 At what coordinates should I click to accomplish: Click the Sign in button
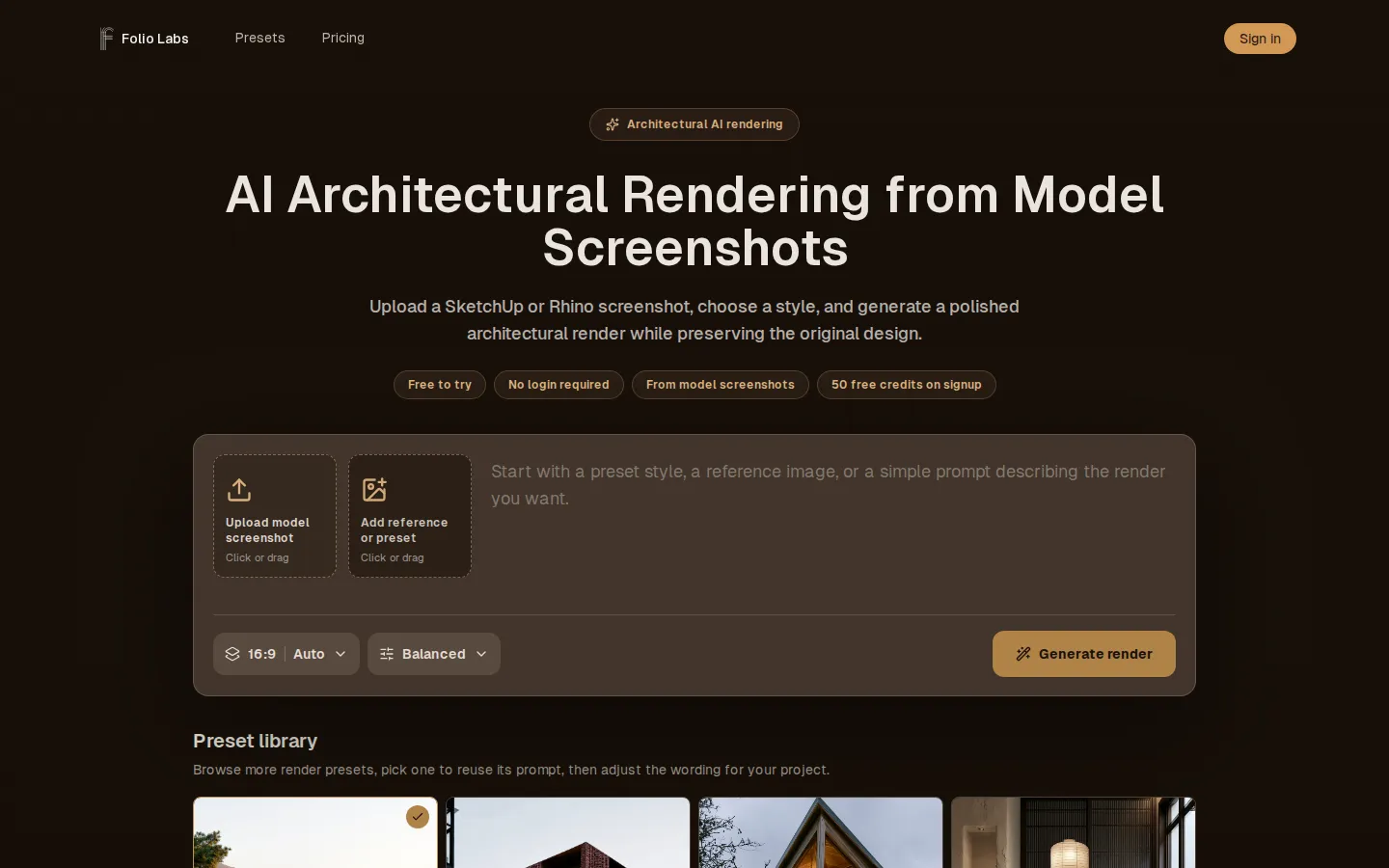(x=1260, y=39)
